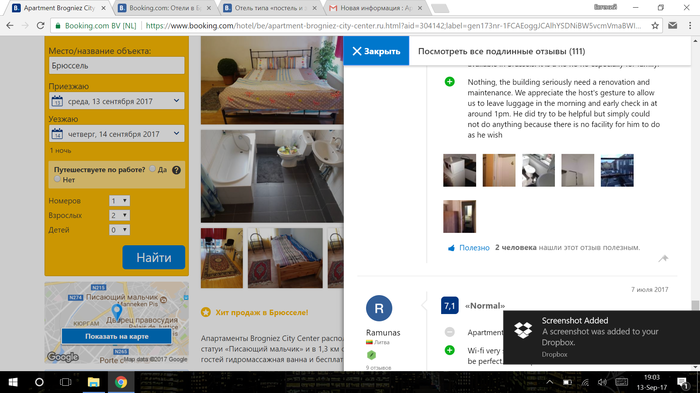Click Показать на карте button

click(117, 336)
